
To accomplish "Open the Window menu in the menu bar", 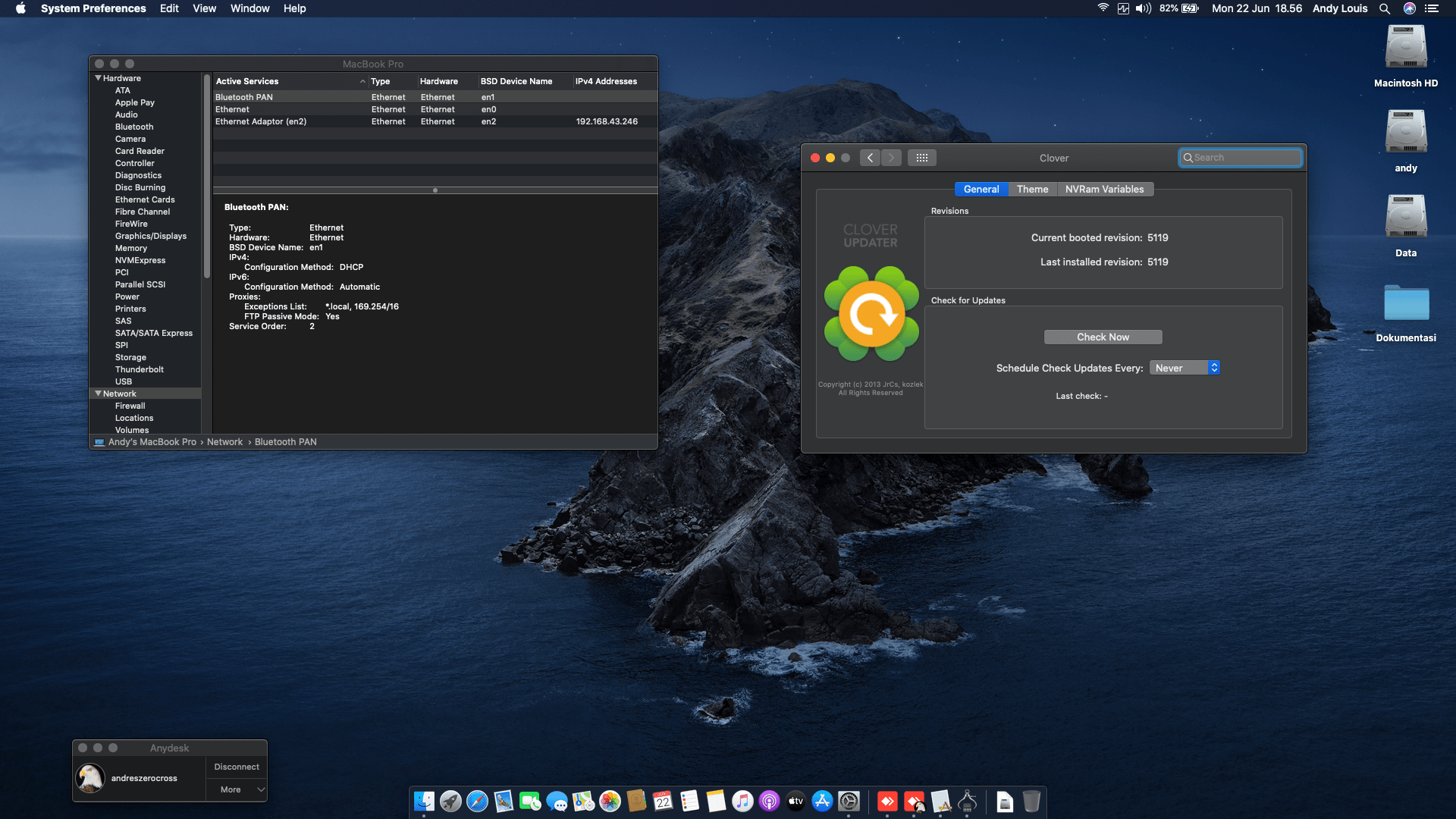I will pos(250,8).
